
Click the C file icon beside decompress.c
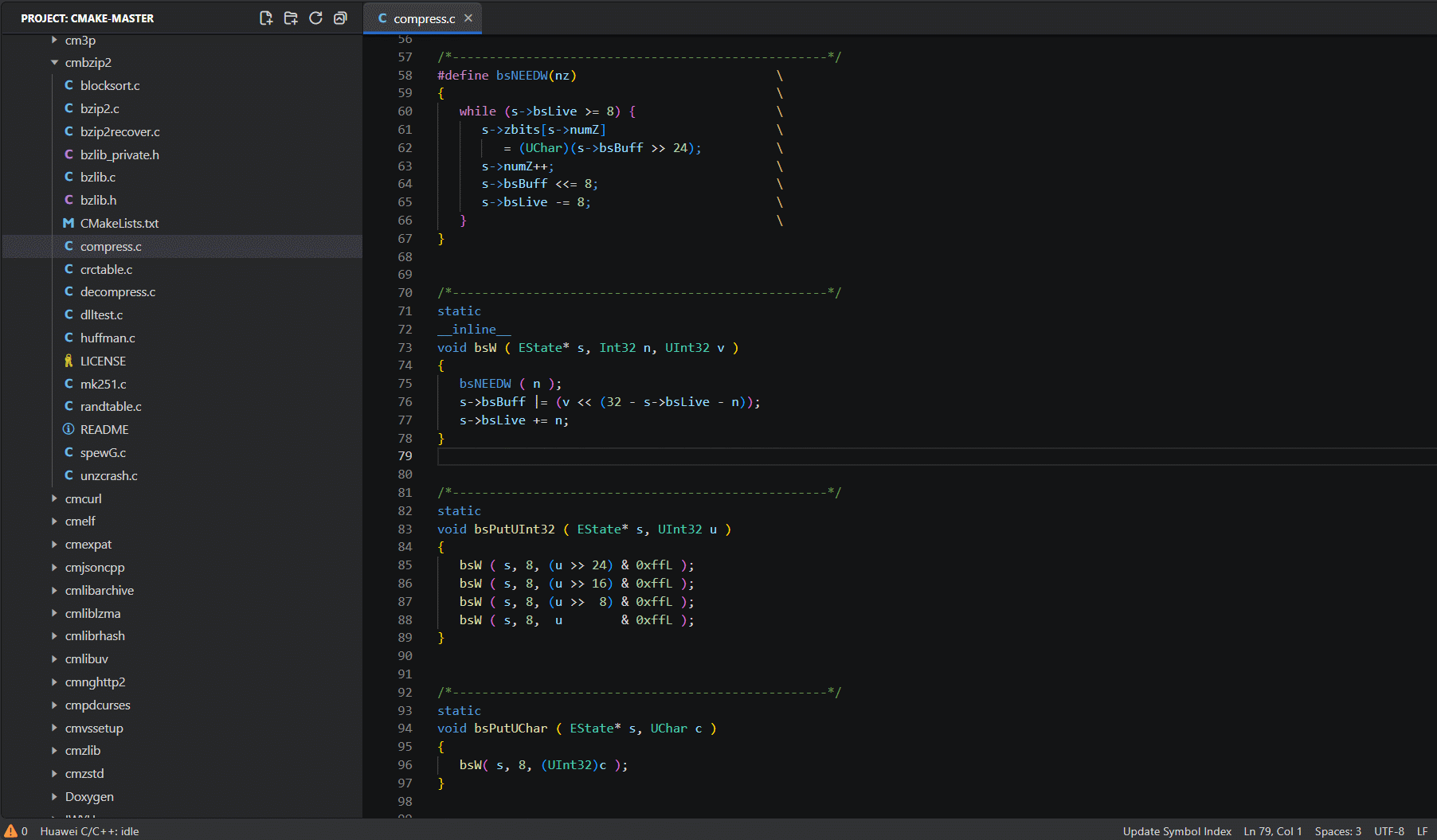click(x=69, y=291)
